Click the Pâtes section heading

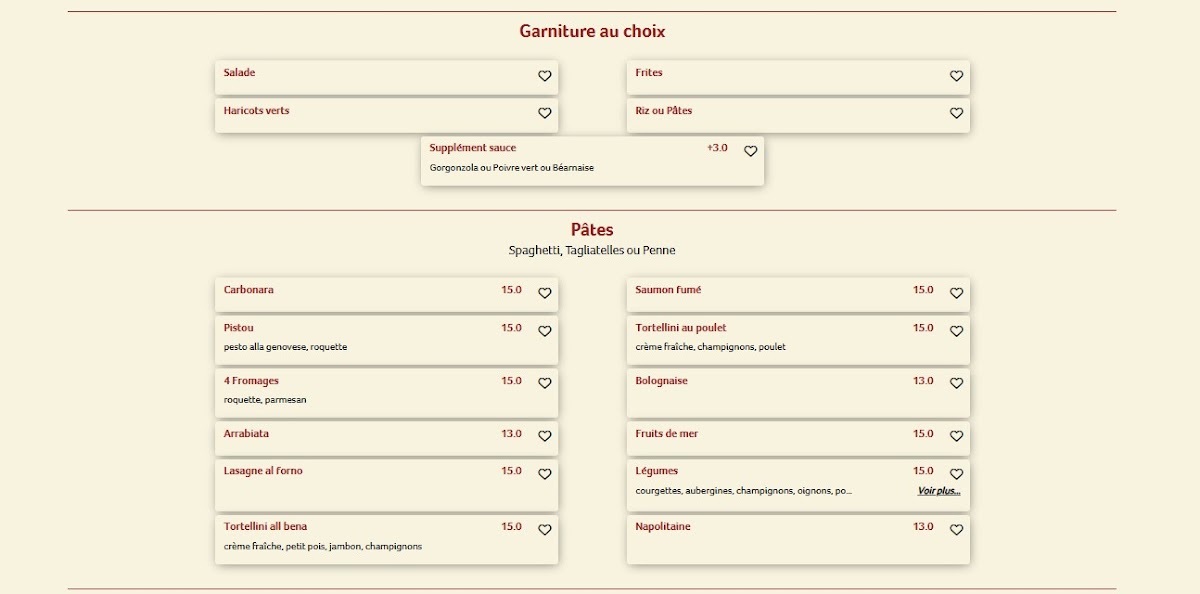pos(592,230)
